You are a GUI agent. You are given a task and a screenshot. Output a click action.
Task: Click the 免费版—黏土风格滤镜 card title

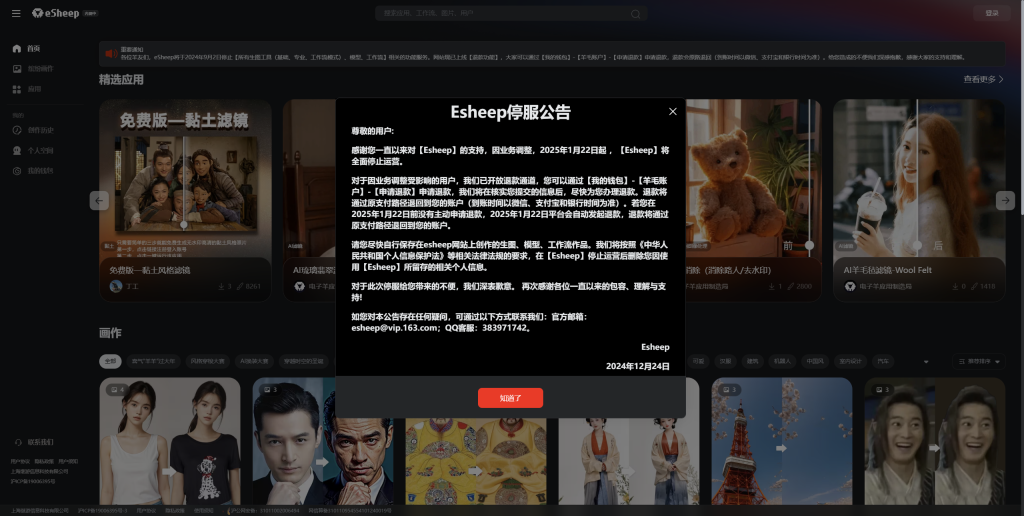point(150,270)
